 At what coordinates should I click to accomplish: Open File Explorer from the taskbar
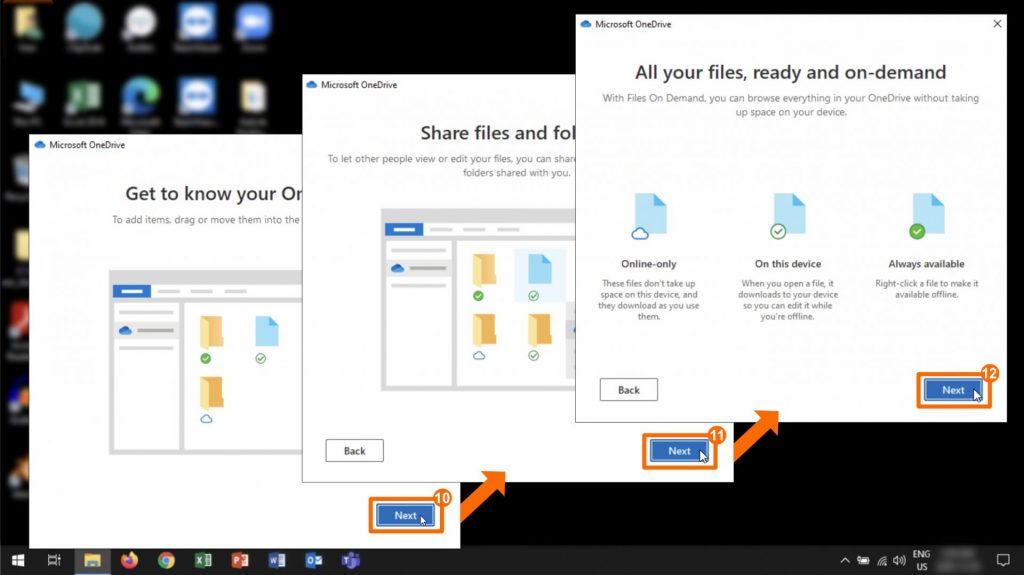click(x=92, y=561)
